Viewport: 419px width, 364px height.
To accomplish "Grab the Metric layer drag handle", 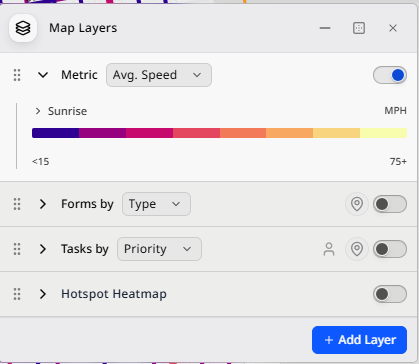I will point(17,75).
